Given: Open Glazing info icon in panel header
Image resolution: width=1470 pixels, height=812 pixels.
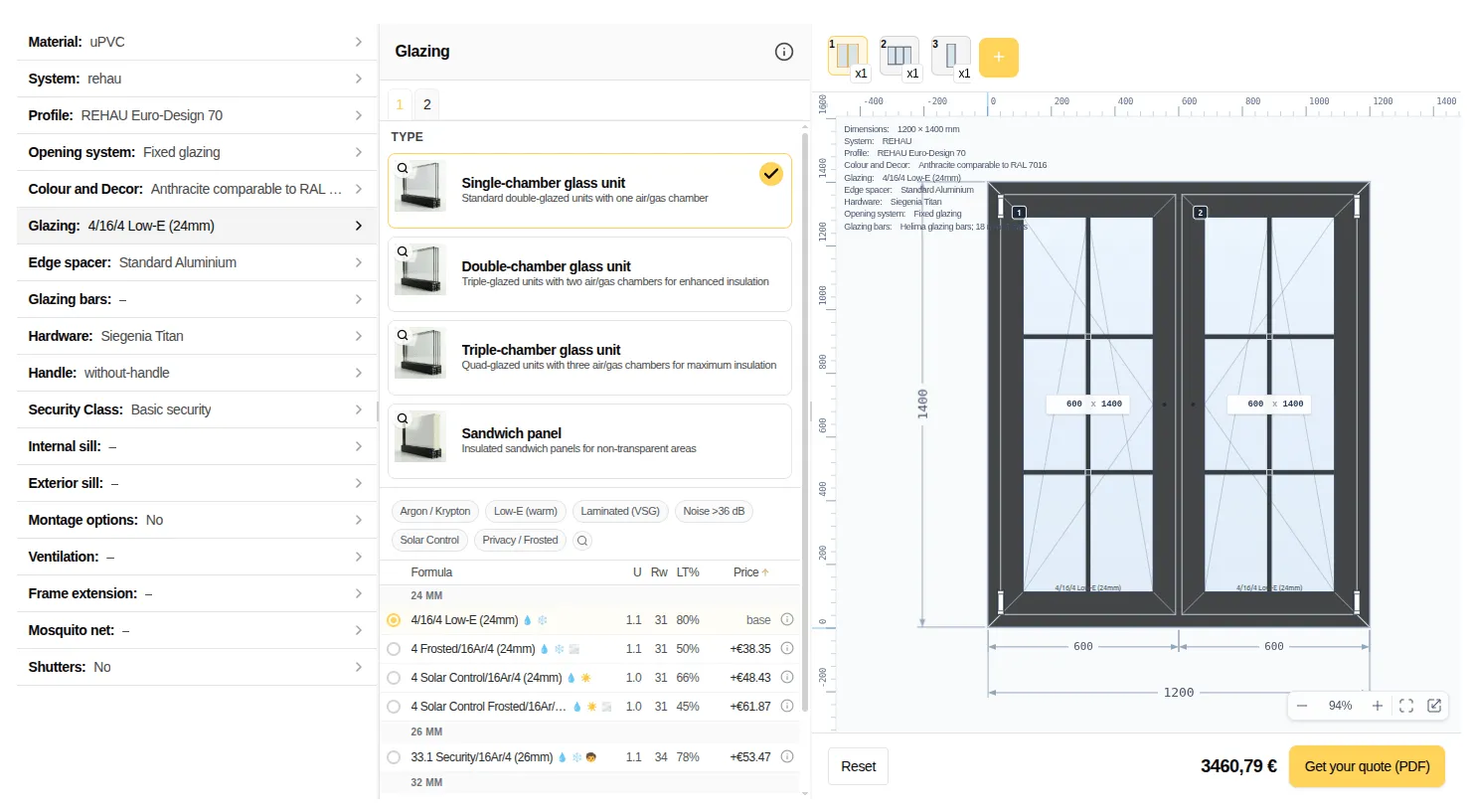Looking at the screenshot, I should tap(784, 52).
